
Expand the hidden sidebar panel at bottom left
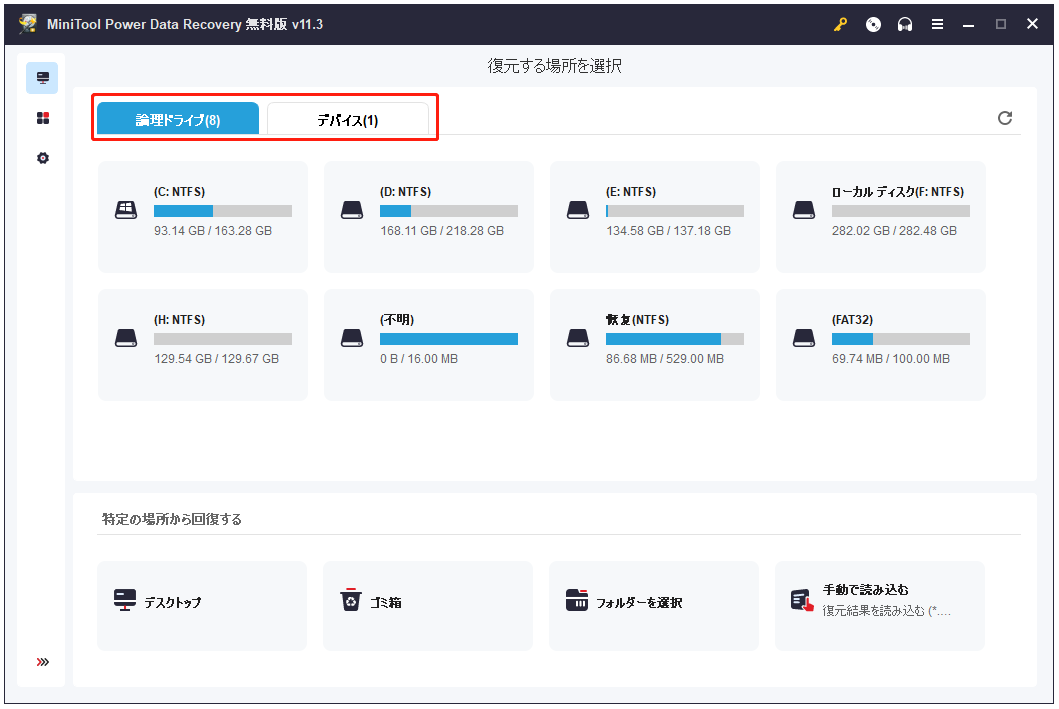41,661
